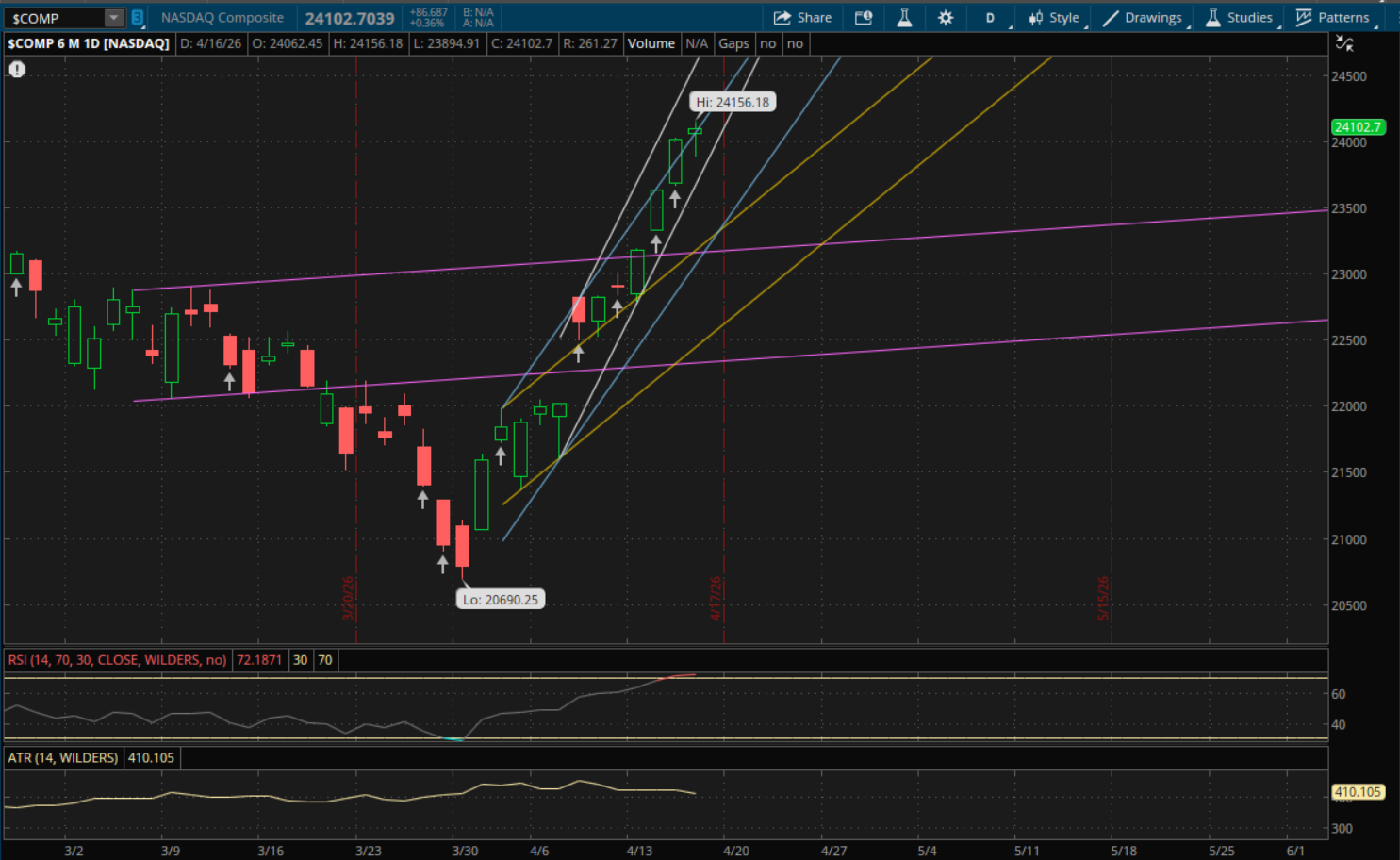Click the Share button
The width and height of the screenshot is (1400, 860).
pyautogui.click(x=802, y=18)
